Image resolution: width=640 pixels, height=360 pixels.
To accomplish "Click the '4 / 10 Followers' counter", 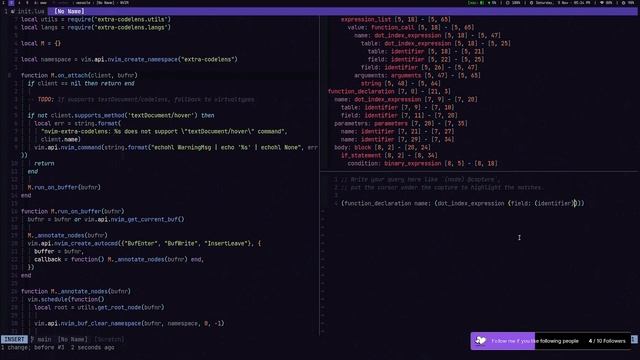I will click(x=607, y=341).
